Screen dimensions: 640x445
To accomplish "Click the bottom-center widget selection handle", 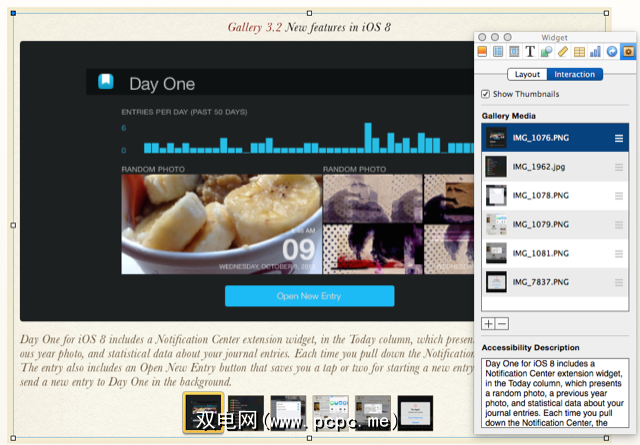I will (x=309, y=438).
